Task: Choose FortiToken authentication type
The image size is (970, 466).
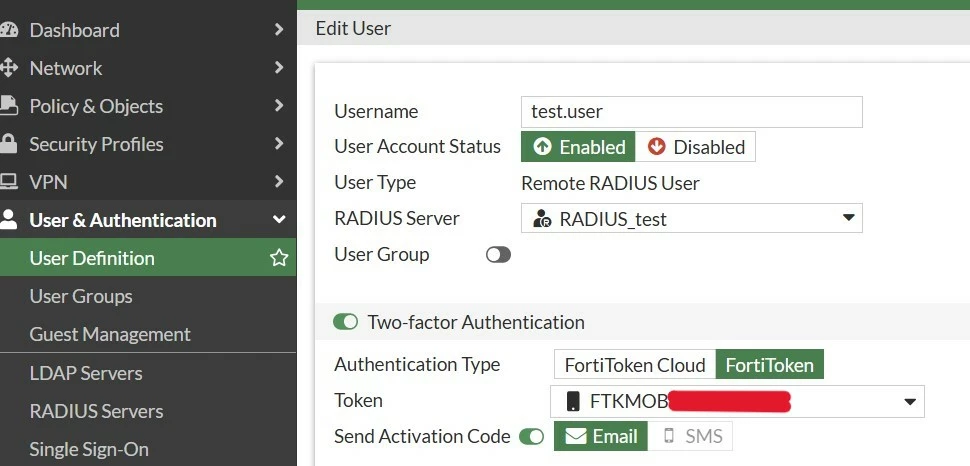Action: coord(770,365)
